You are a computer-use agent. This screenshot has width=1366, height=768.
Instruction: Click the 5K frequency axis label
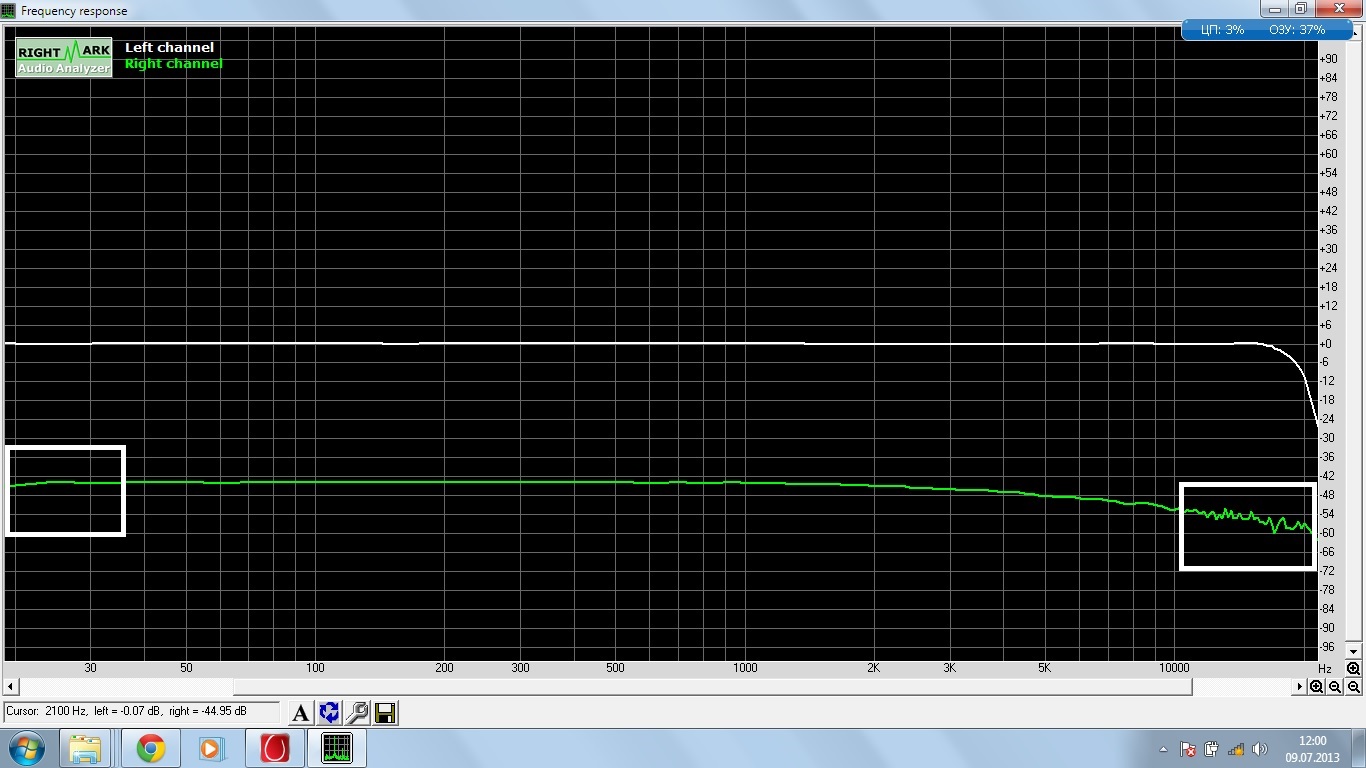(1044, 668)
